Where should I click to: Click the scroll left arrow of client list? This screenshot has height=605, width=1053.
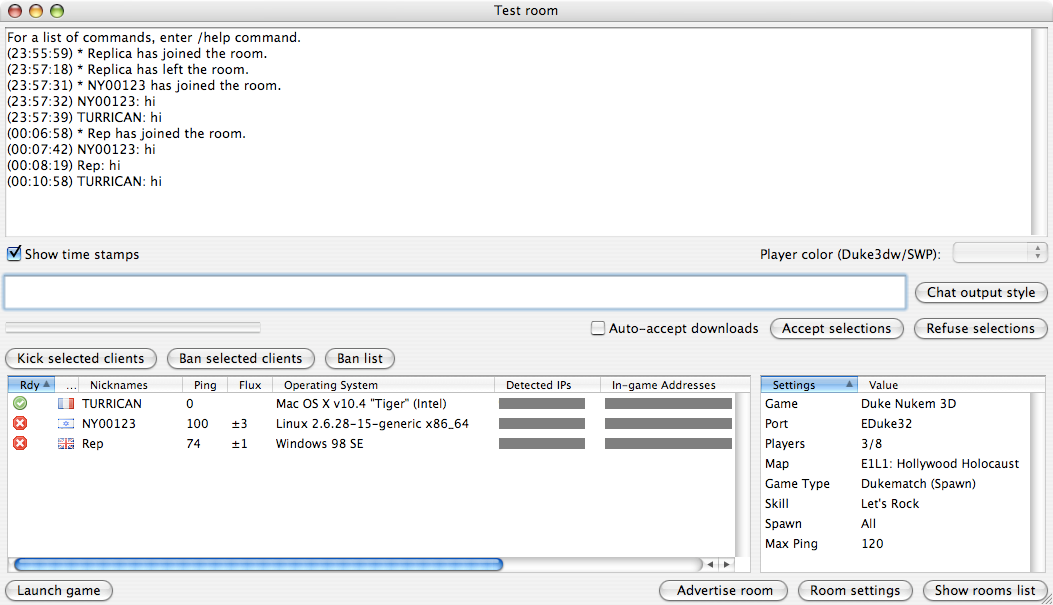(710, 564)
